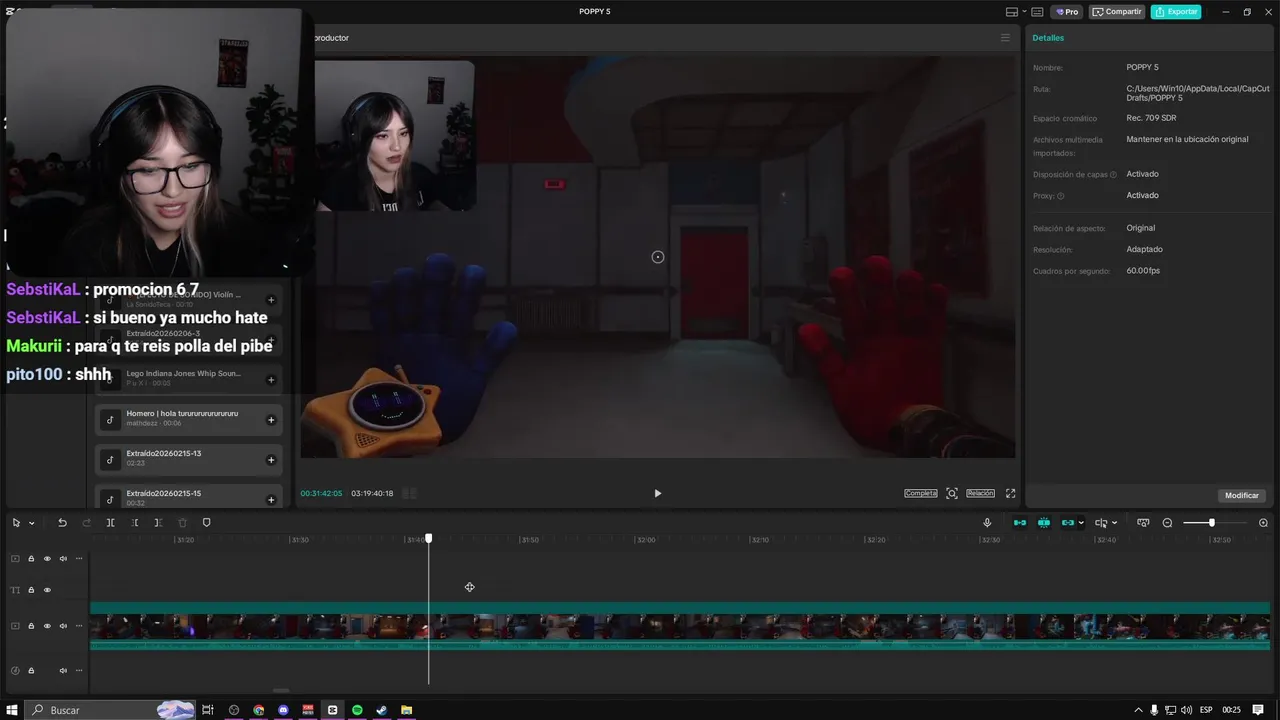Screen dimensions: 1280x720
Task: Play the preview with the play button
Action: click(x=657, y=493)
